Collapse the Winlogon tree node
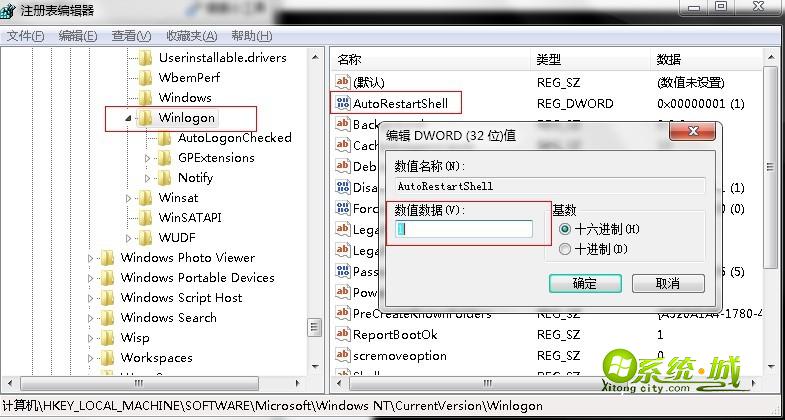 [x=127, y=118]
